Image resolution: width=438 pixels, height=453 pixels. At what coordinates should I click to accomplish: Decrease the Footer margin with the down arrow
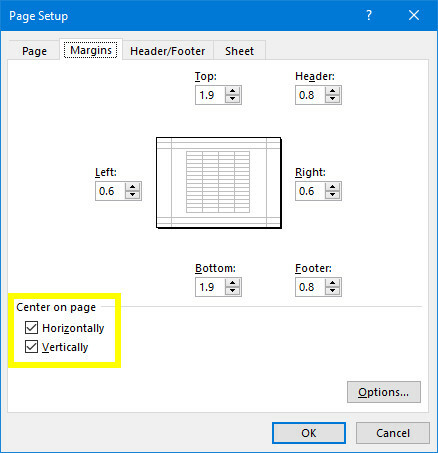[332, 291]
